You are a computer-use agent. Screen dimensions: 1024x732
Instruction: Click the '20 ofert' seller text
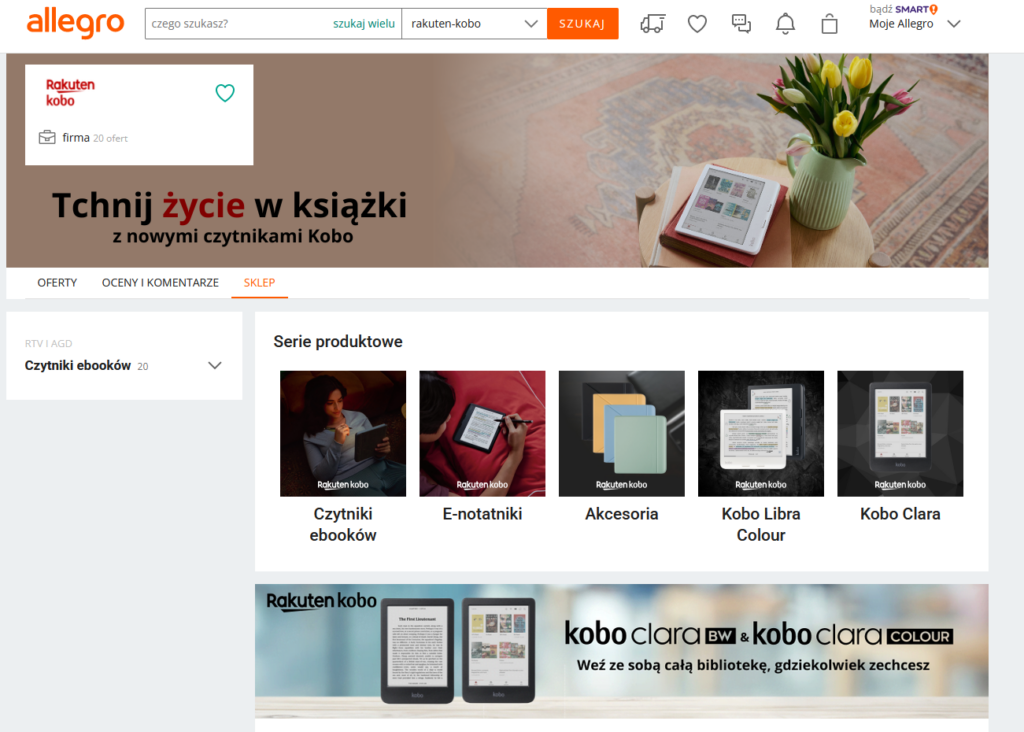(110, 138)
